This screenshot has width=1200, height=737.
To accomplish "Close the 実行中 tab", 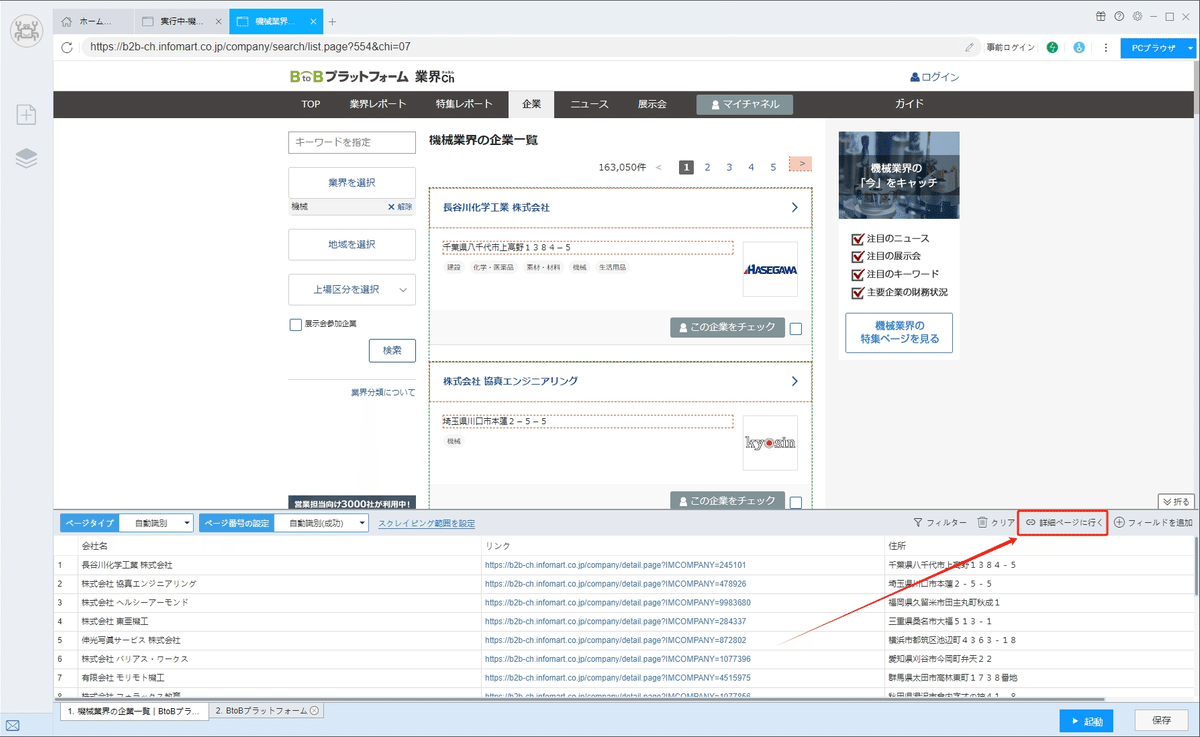I will pos(218,21).
